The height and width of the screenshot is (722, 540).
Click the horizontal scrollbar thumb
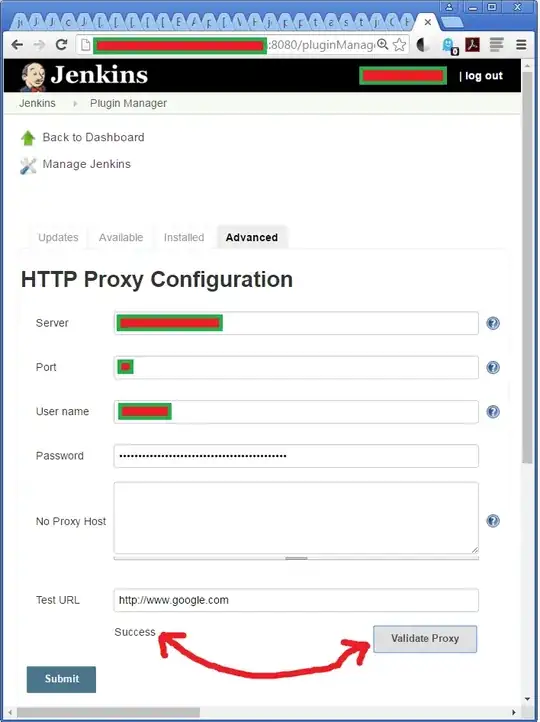click(x=108, y=712)
